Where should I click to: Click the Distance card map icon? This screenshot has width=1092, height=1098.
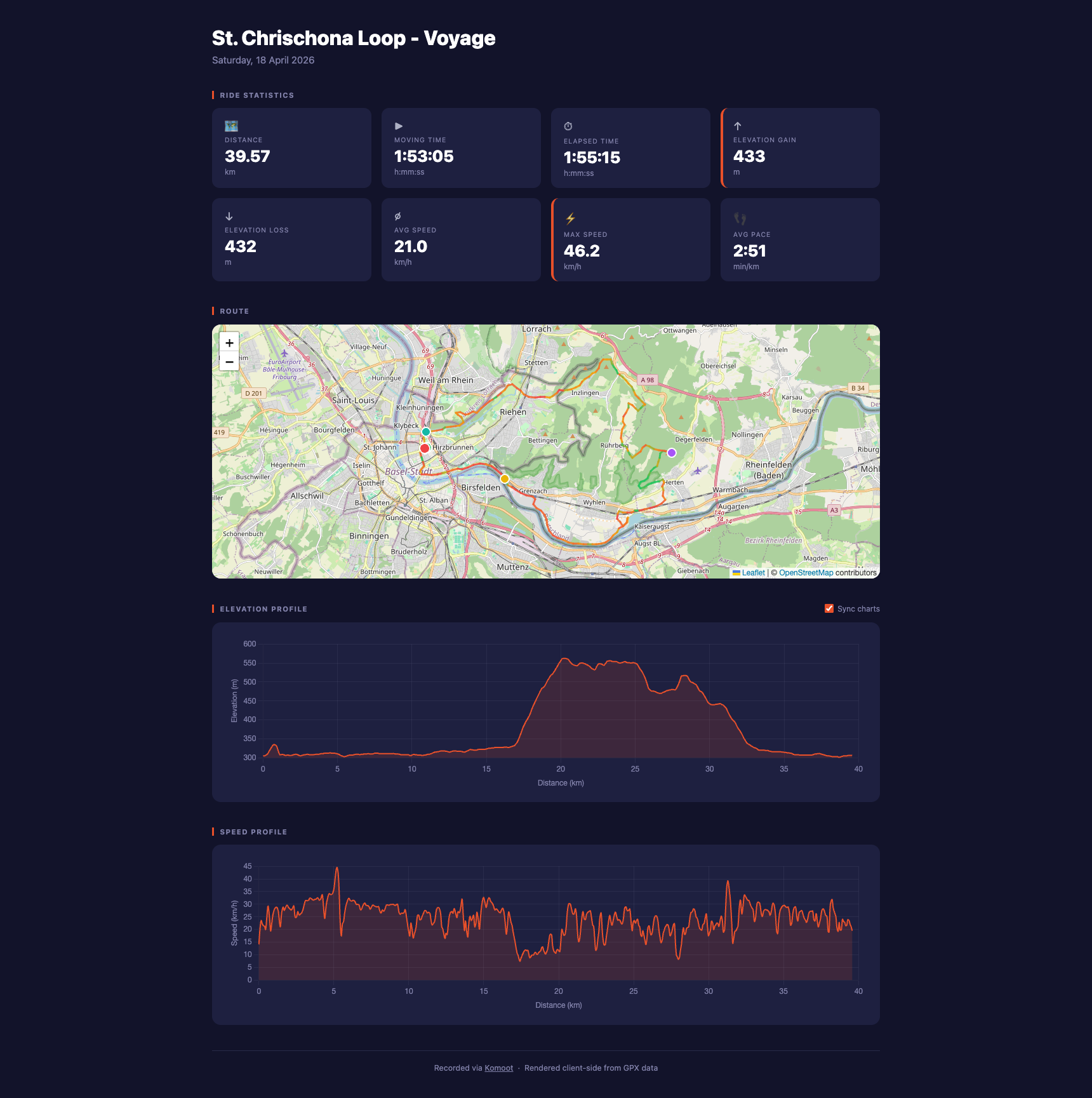(231, 126)
